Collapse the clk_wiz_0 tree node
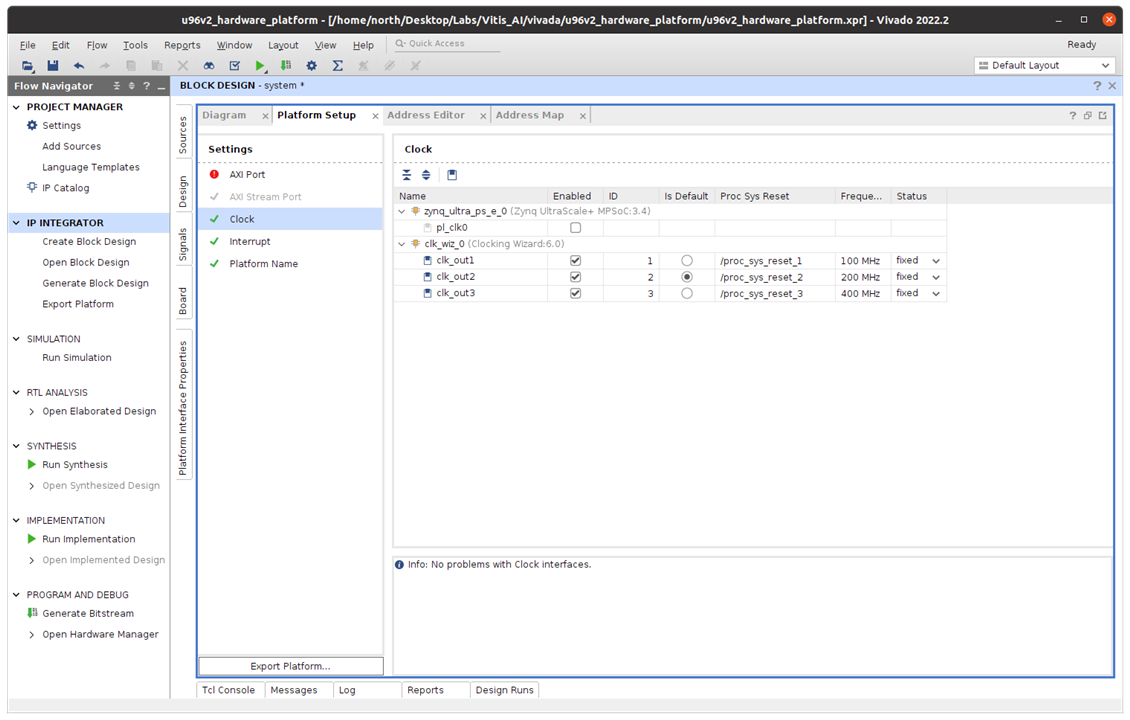The width and height of the screenshot is (1130, 720). point(402,244)
